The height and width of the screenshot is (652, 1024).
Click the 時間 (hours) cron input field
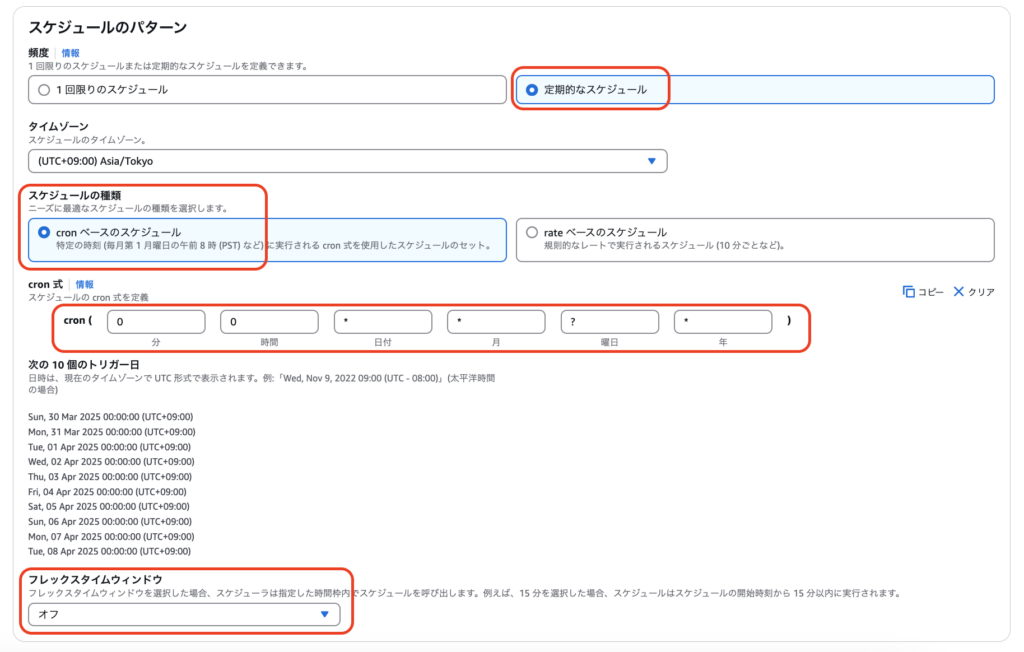(x=270, y=322)
